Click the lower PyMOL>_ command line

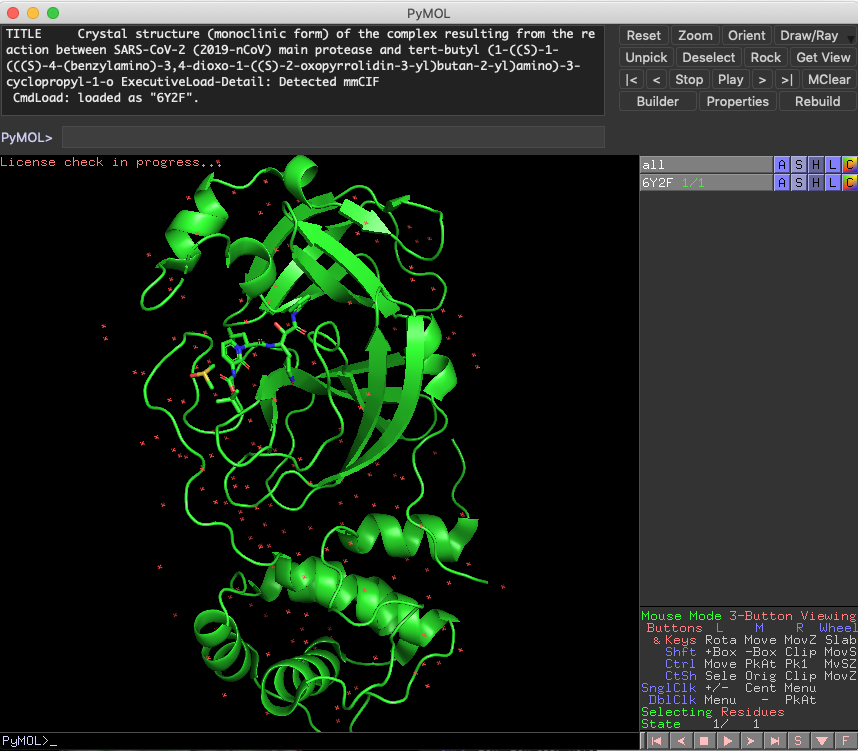click(x=319, y=741)
